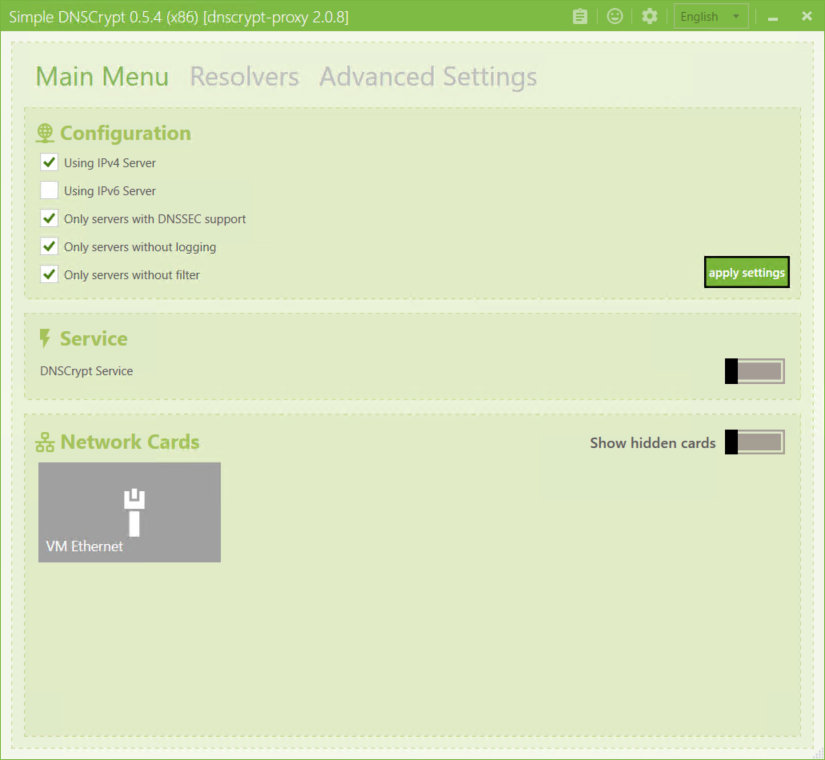Select the VM Ethernet network card
The height and width of the screenshot is (760, 825).
pos(129,512)
